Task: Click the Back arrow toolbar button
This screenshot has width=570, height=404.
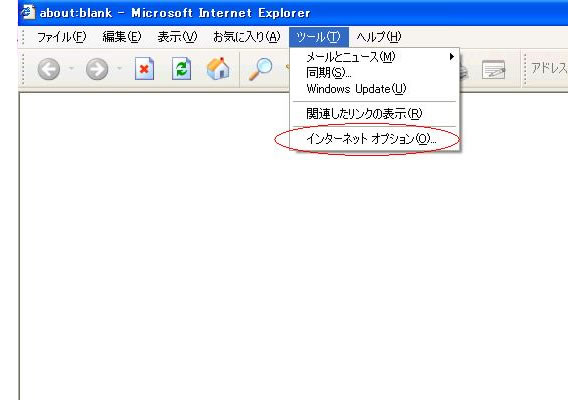Action: [49, 69]
